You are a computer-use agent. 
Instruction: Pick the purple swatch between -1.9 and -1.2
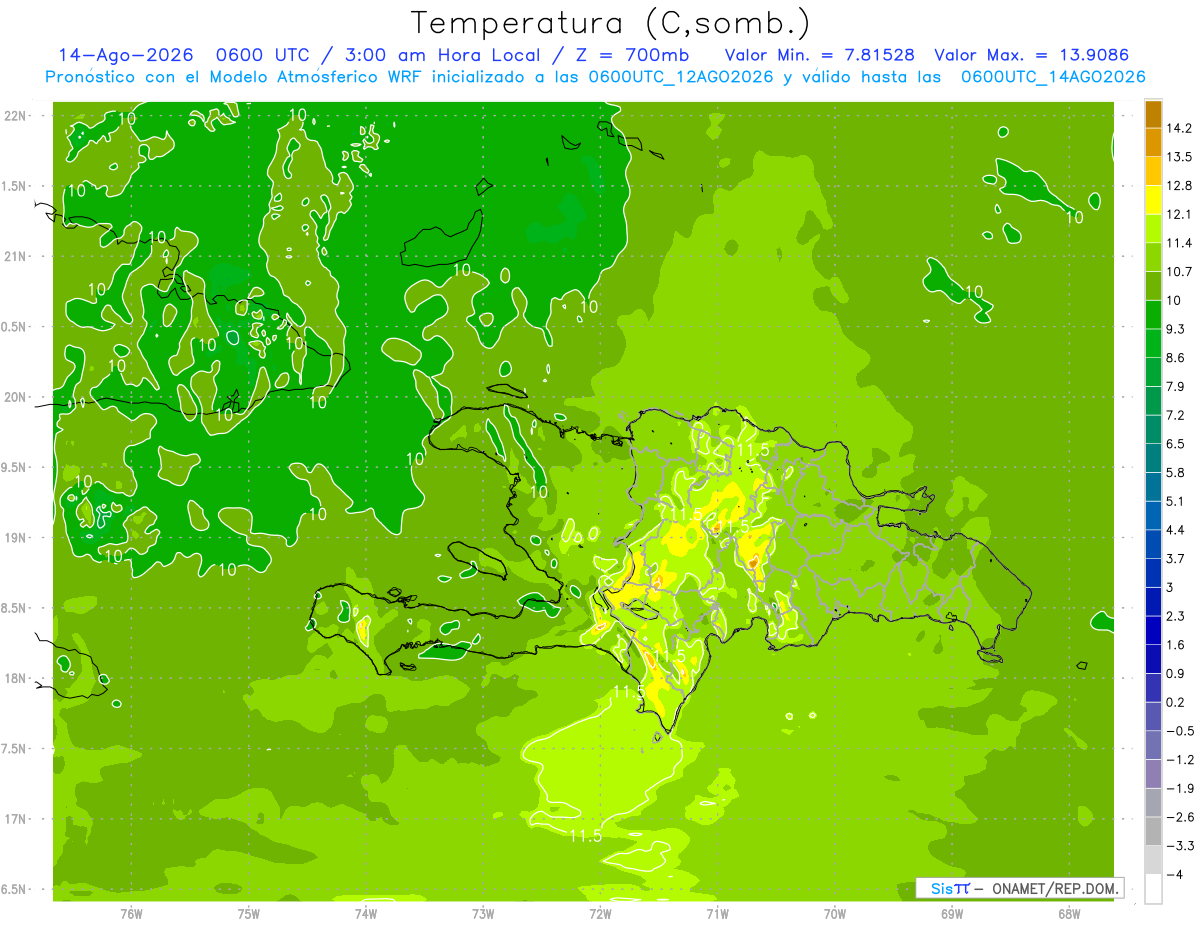pyautogui.click(x=1152, y=773)
